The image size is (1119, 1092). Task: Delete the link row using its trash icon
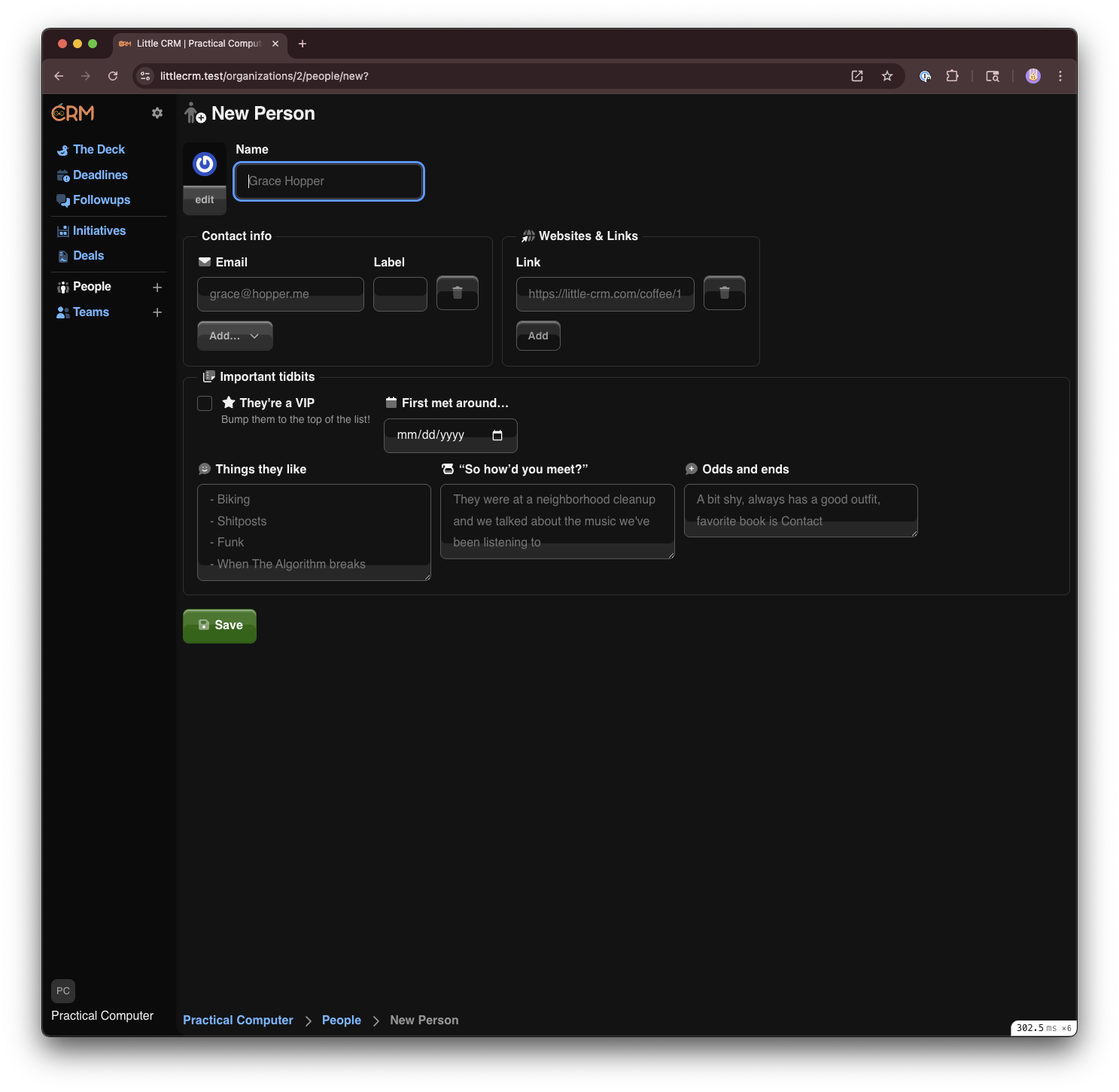coord(724,293)
